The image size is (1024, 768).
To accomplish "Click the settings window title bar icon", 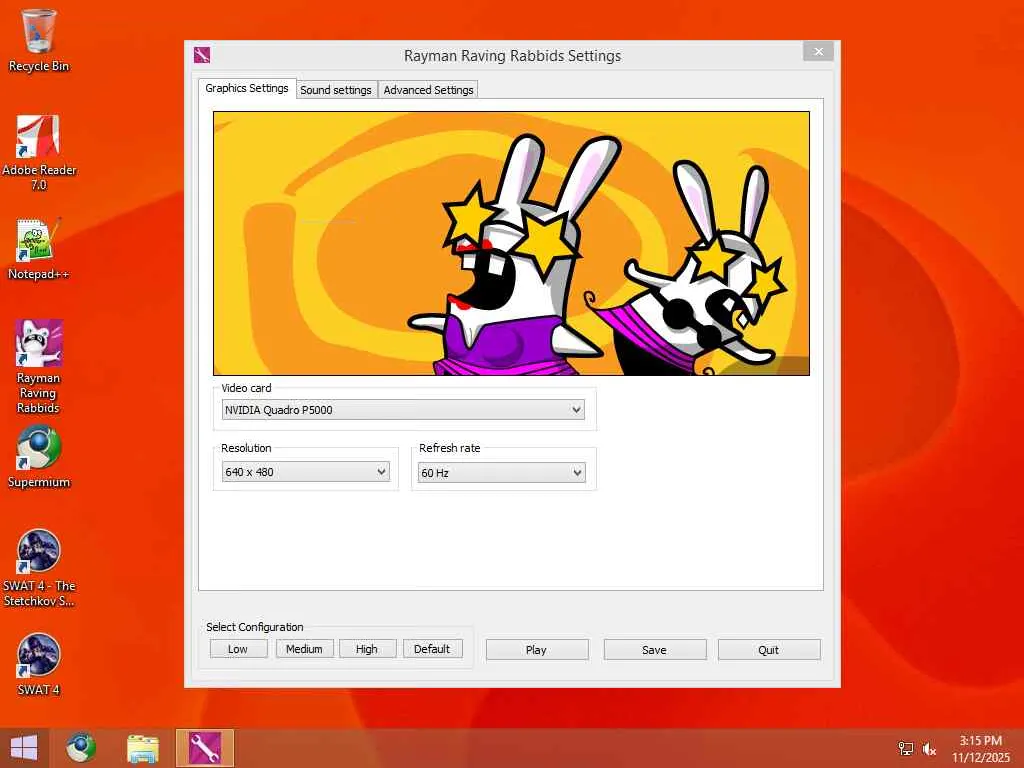I will click(x=202, y=55).
